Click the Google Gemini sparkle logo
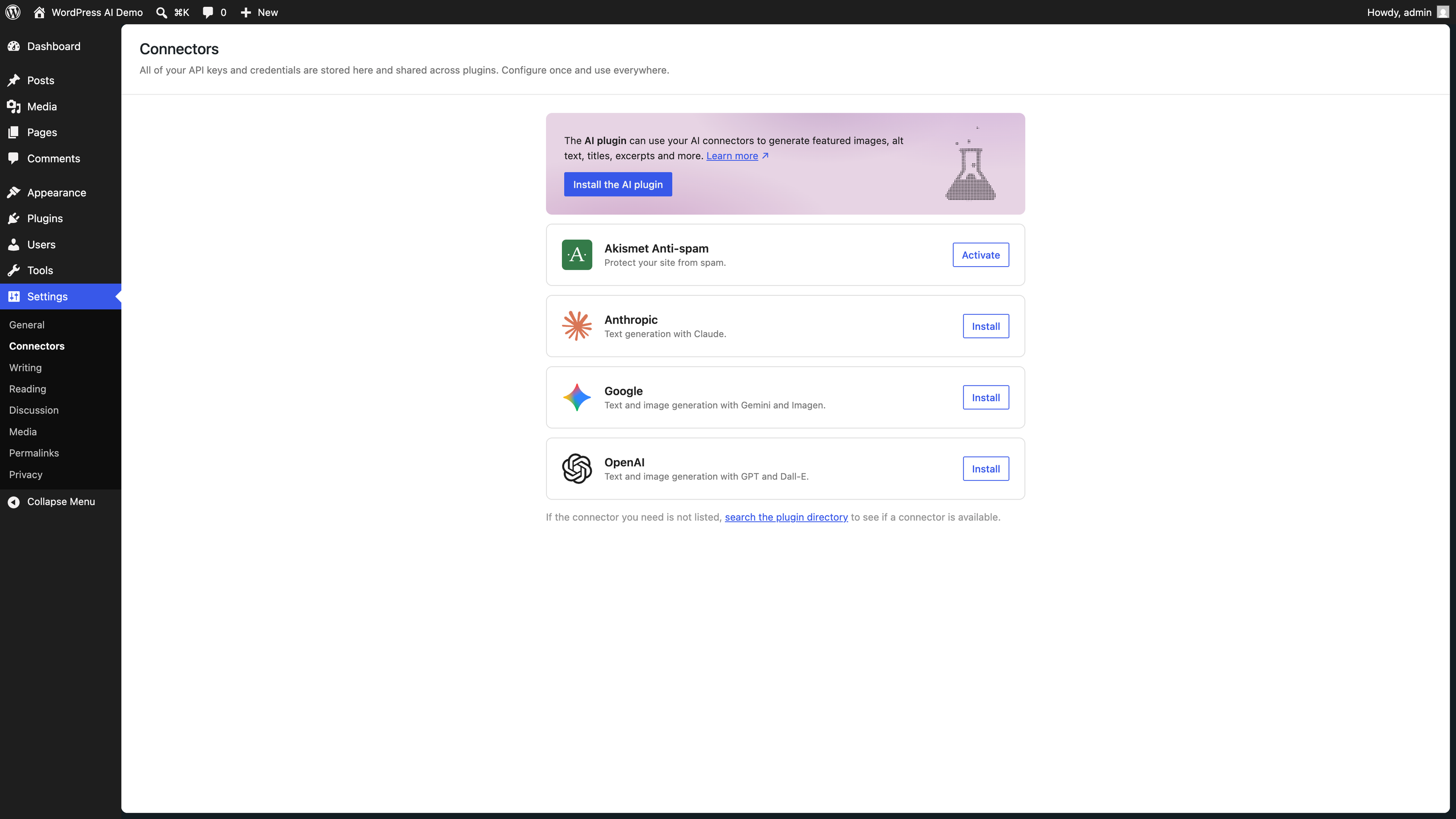The width and height of the screenshot is (1456, 819). pyautogui.click(x=576, y=397)
